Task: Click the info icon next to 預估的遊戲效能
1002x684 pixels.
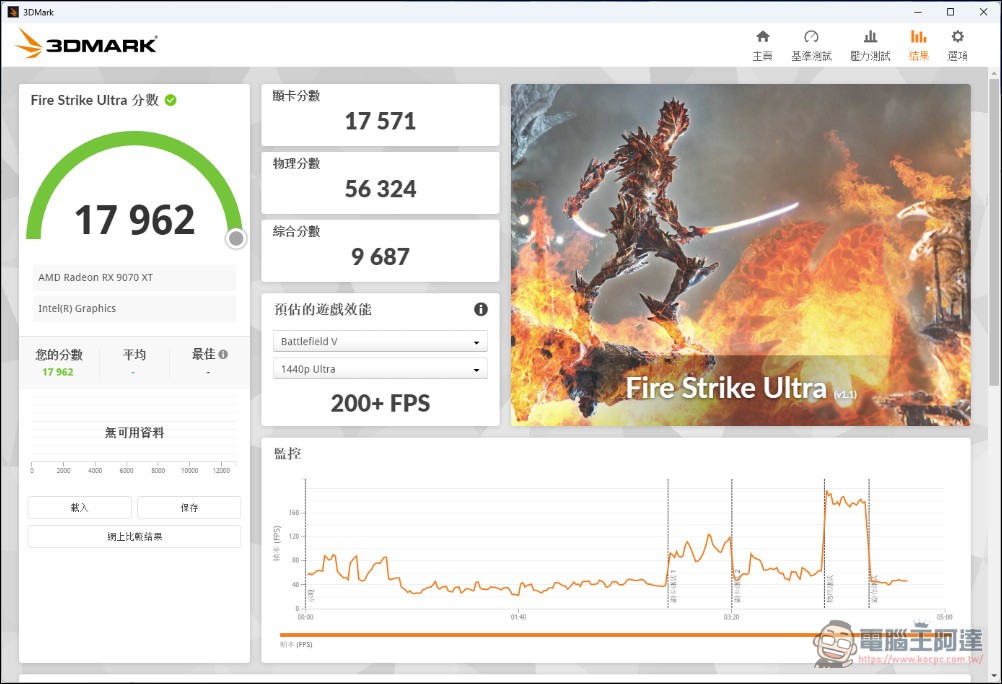Action: tap(480, 310)
